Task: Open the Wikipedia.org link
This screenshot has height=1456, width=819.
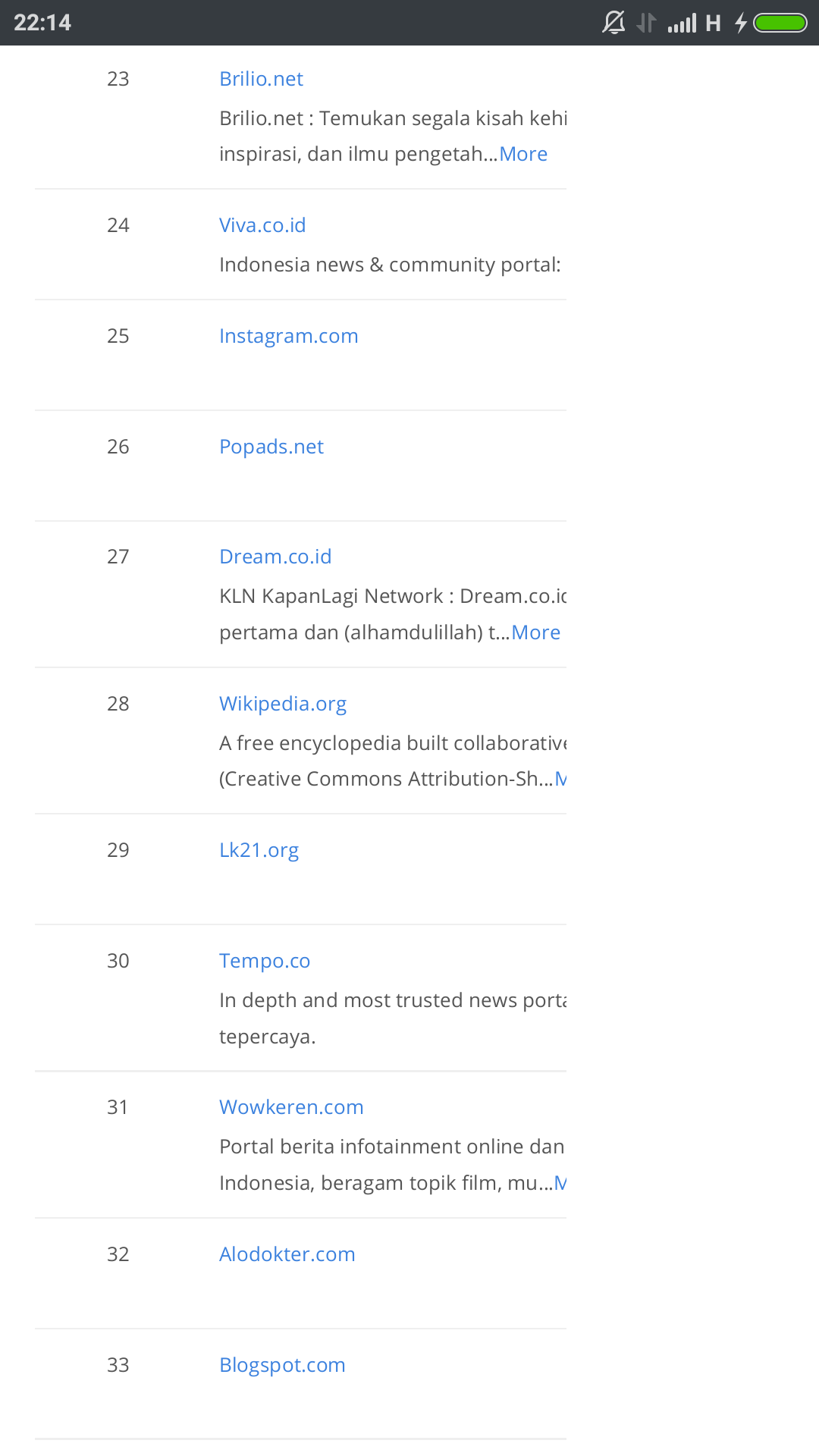Action: [x=283, y=704]
